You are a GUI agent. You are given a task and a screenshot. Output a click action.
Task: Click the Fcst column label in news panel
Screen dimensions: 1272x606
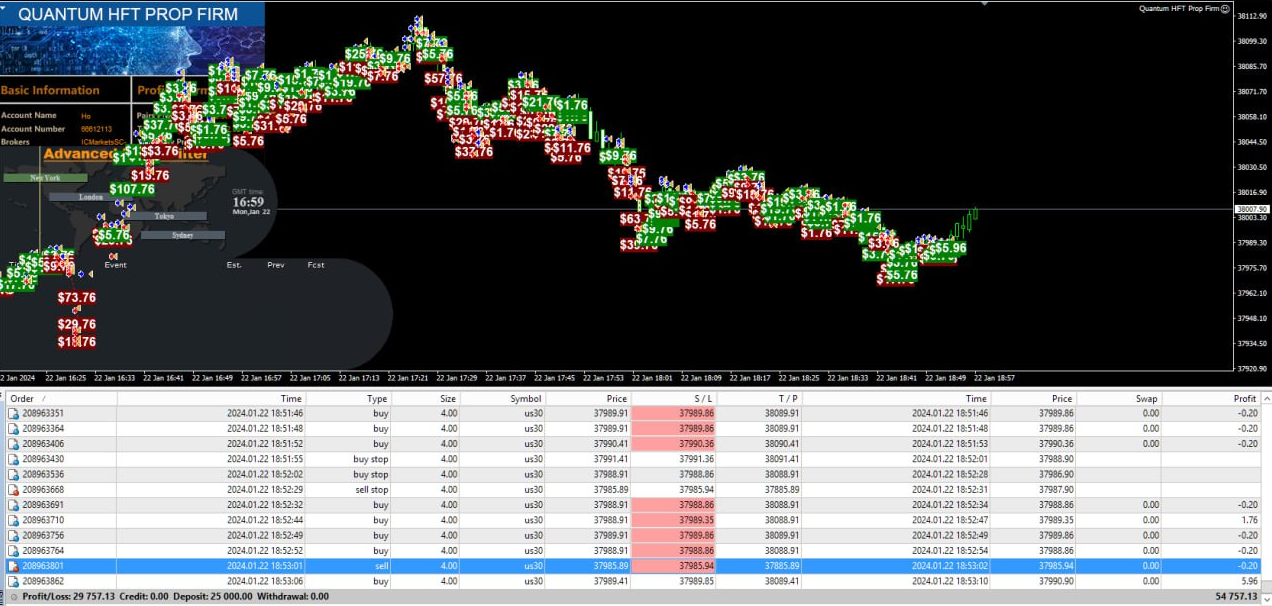click(x=316, y=265)
